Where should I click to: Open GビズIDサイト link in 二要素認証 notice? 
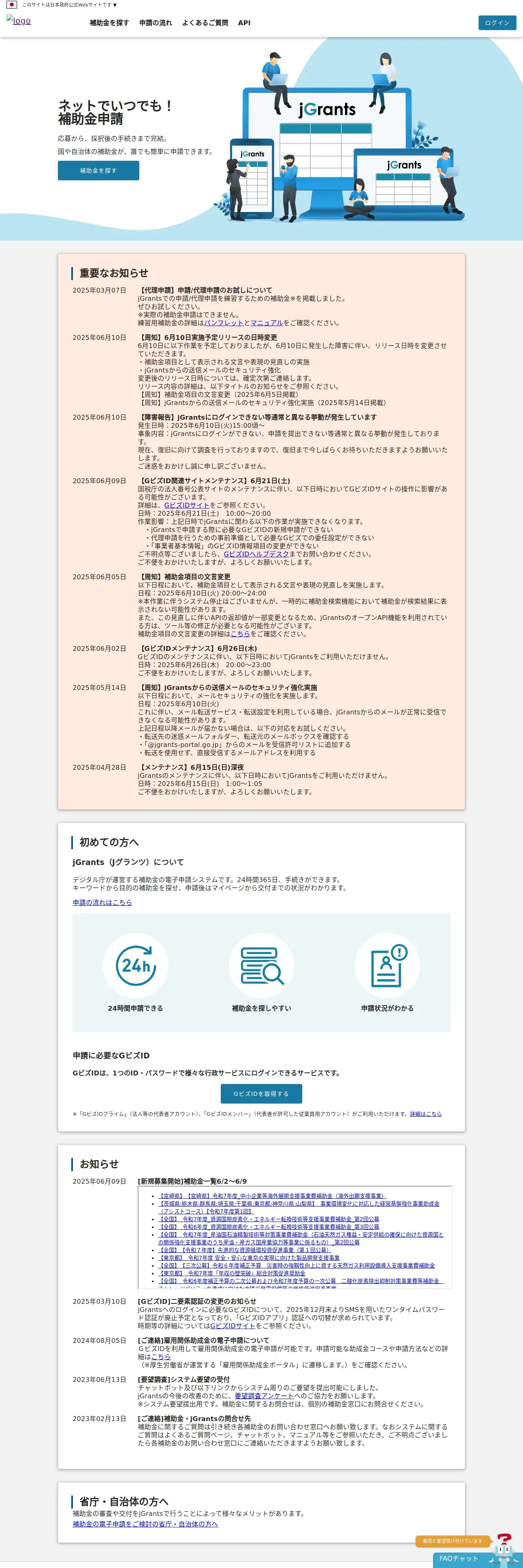click(233, 1326)
